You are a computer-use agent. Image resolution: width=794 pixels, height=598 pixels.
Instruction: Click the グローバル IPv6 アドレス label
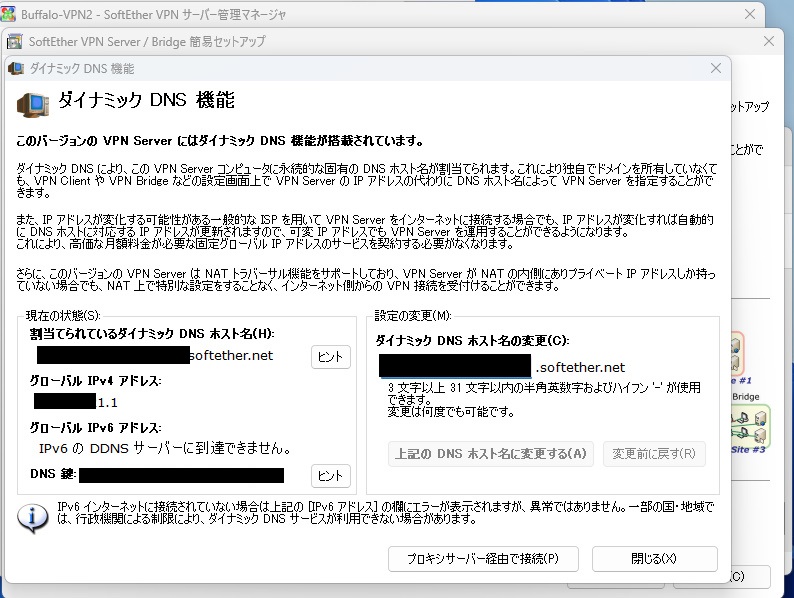96,428
